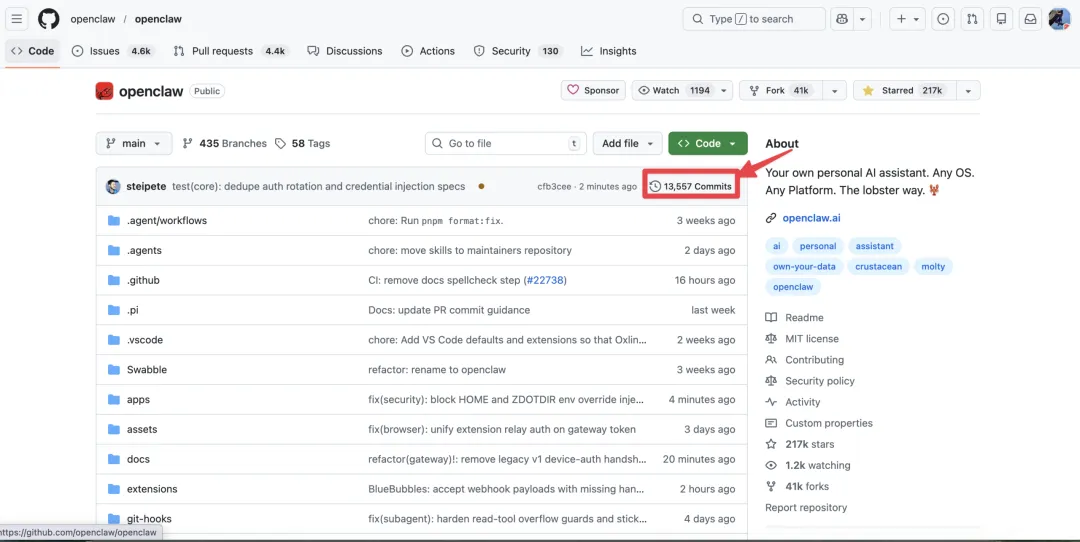Switch to the Insights tab
Image resolution: width=1080 pixels, height=542 pixels.
pos(609,51)
